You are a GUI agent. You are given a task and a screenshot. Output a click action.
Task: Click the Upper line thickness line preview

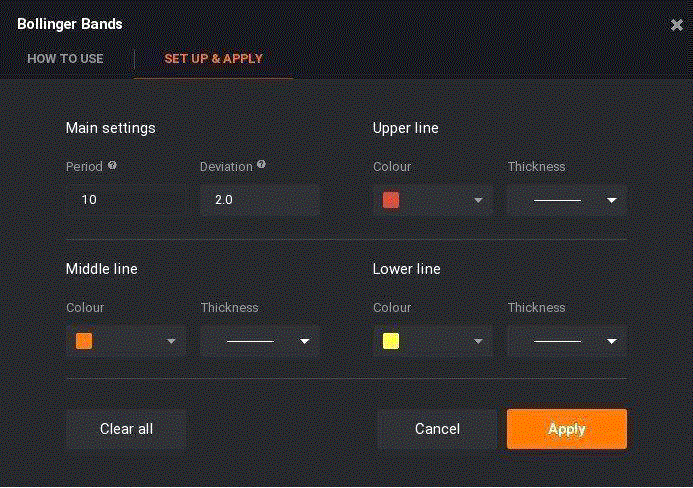(x=557, y=200)
